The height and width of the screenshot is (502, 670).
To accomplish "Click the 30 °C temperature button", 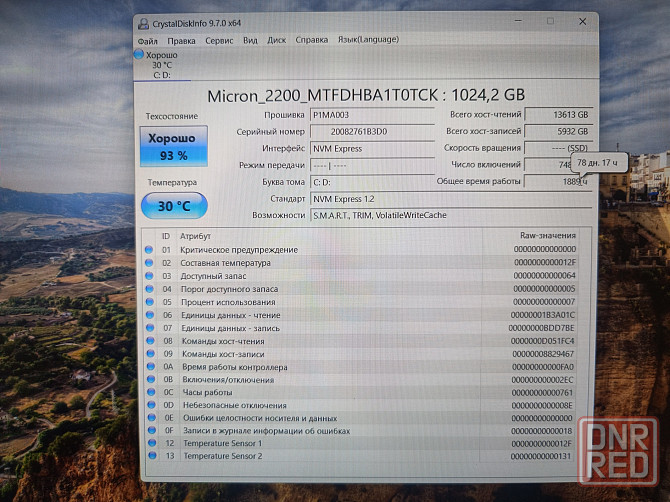I will [x=173, y=206].
